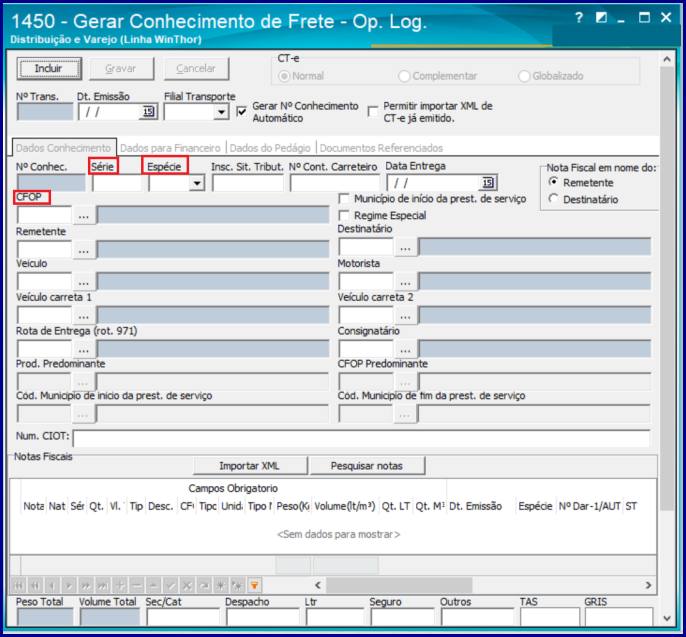The height and width of the screenshot is (637, 686).
Task: Click the Dt. Emissão column header
Action: coord(481,506)
